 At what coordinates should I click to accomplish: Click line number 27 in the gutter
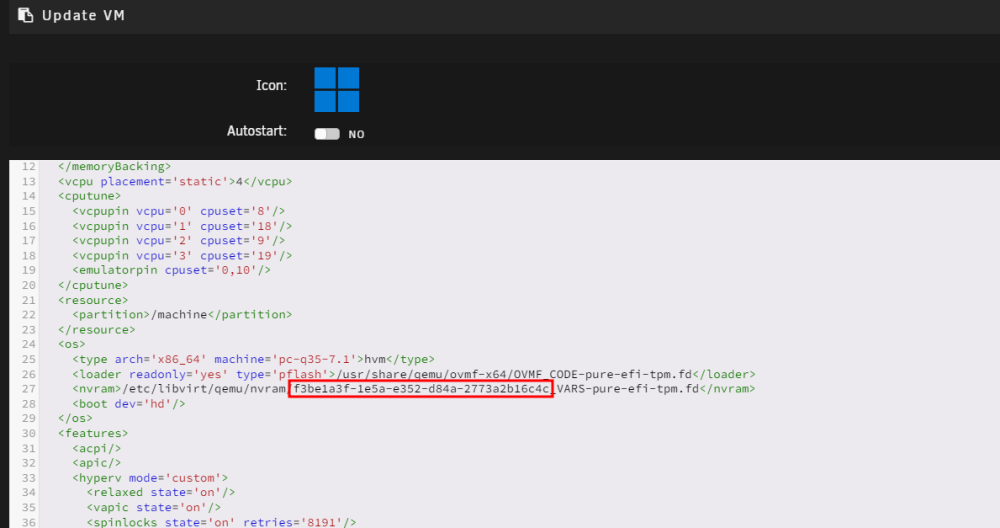[29, 389]
